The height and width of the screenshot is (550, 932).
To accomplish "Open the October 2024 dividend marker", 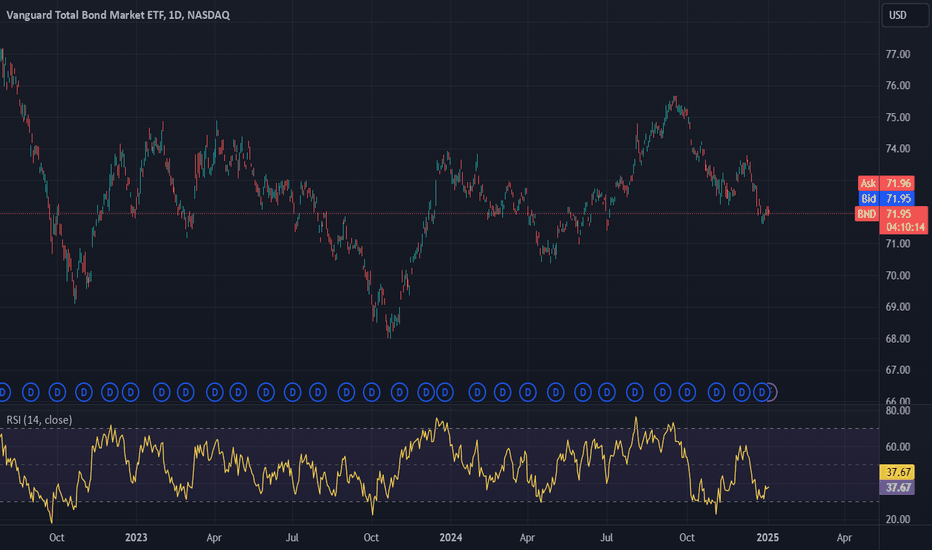I will coord(687,392).
